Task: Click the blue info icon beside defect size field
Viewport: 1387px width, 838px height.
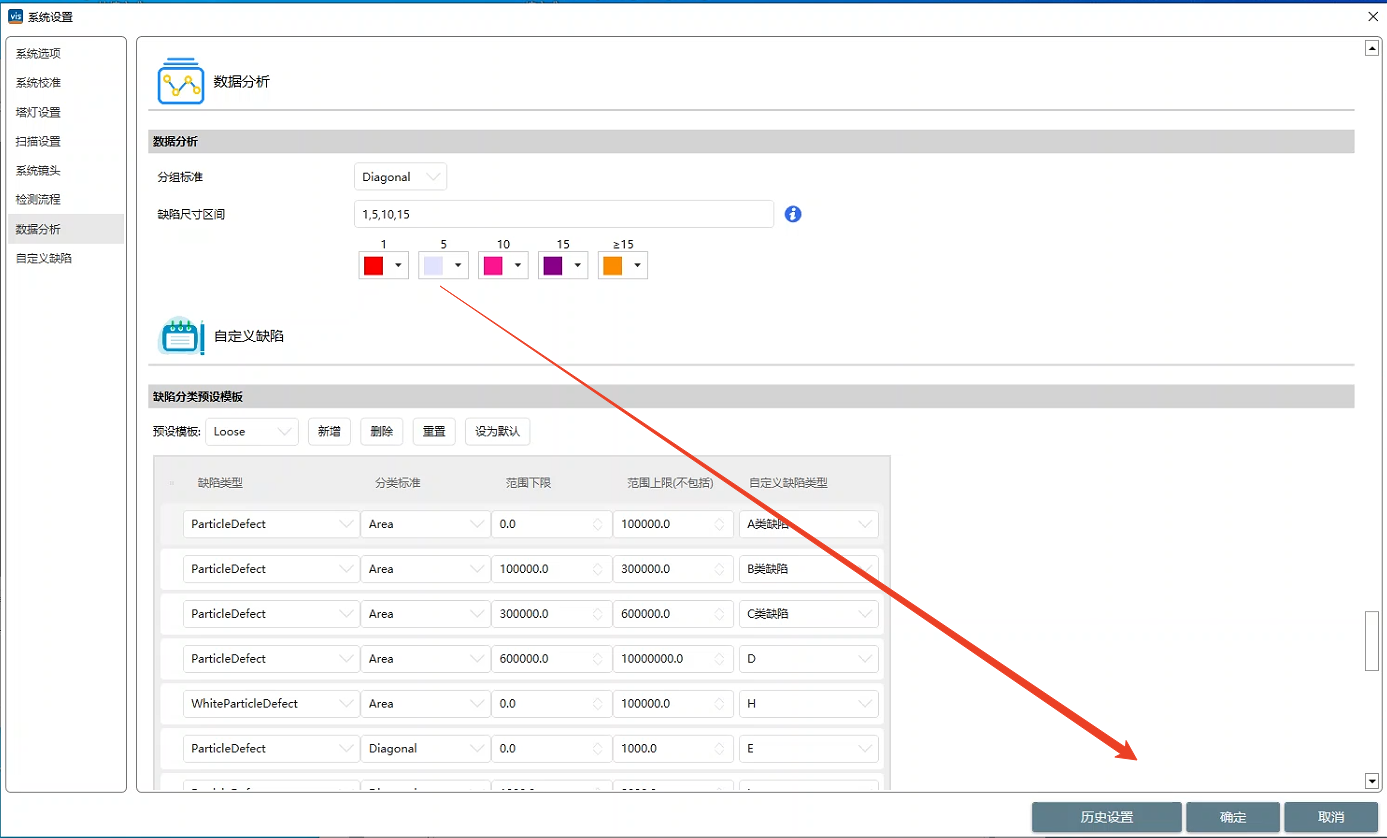Action: pos(793,214)
